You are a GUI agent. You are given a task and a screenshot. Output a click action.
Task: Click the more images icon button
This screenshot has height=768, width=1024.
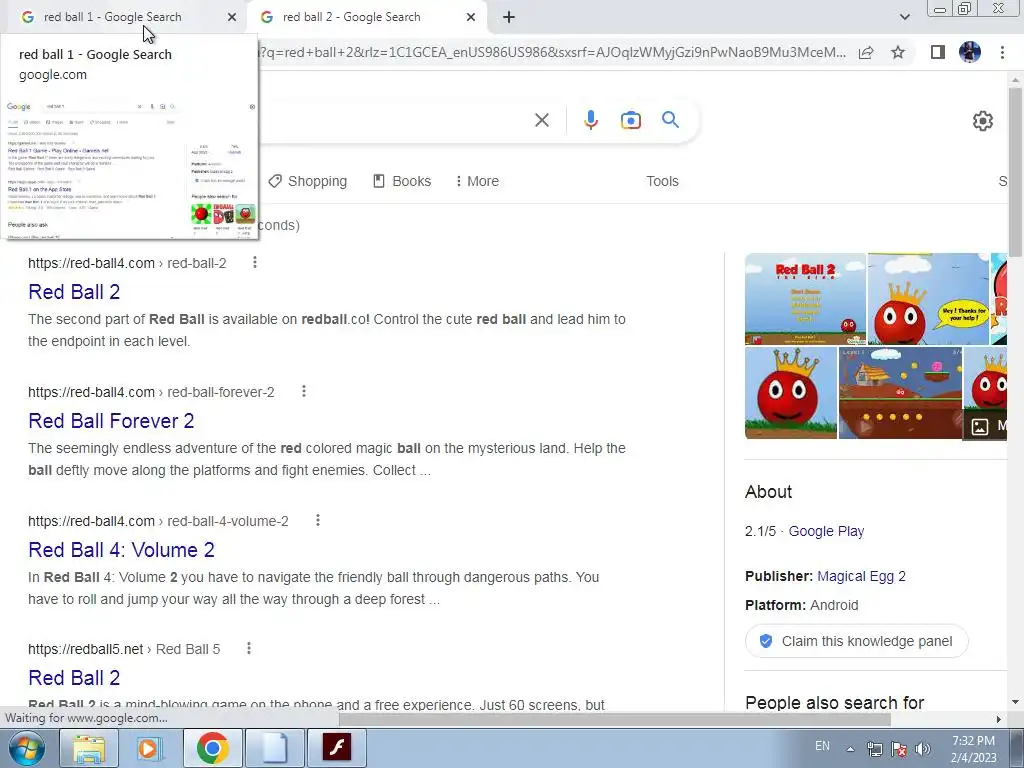coord(985,426)
